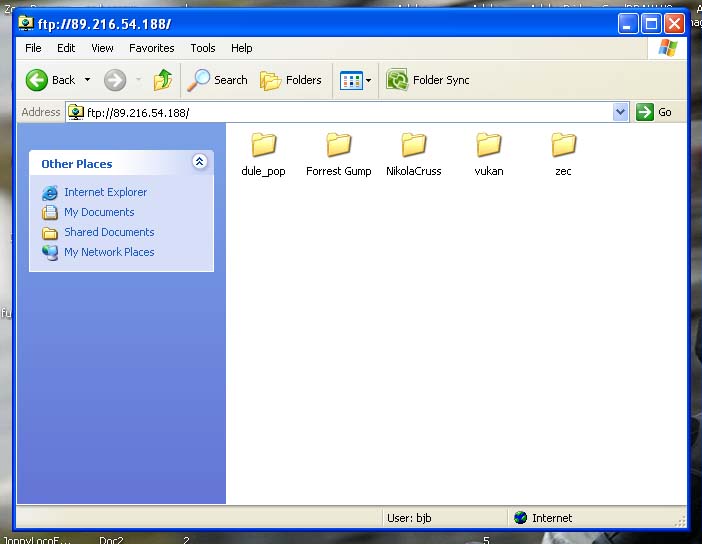This screenshot has width=702, height=544.
Task: Minimize the FTP window
Action: point(628,24)
